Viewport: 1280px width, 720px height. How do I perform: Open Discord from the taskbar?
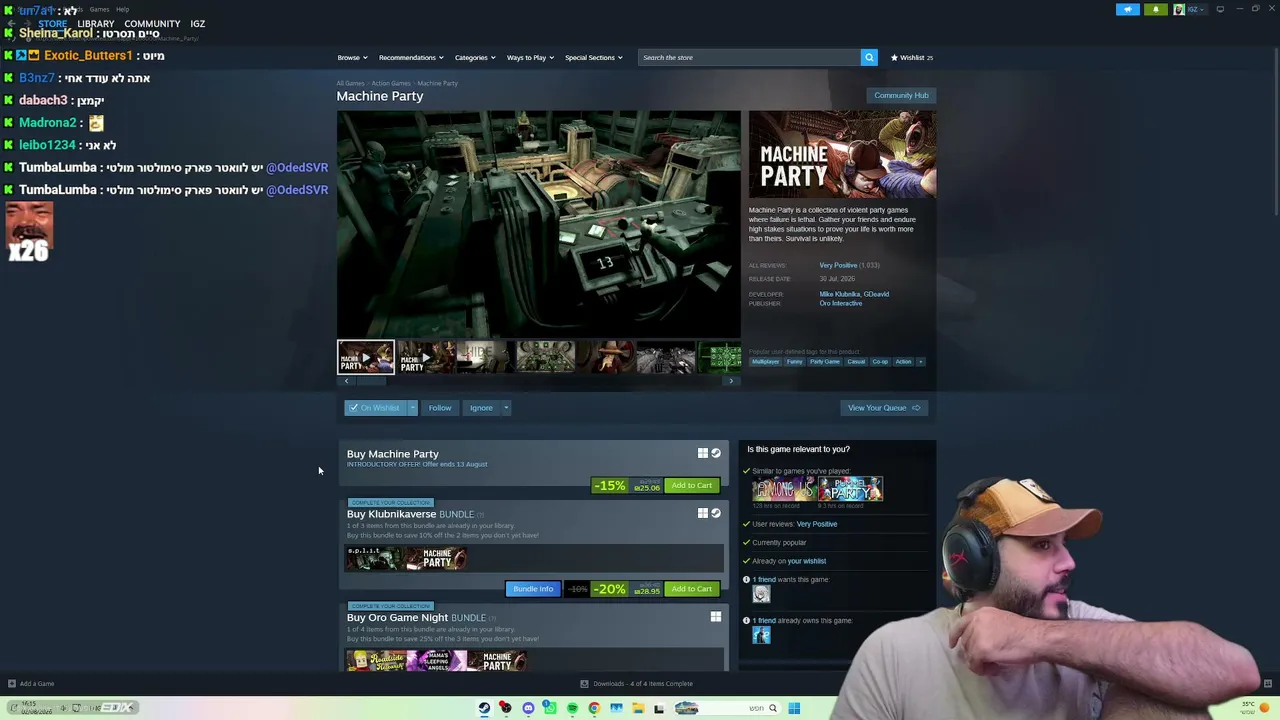(528, 708)
